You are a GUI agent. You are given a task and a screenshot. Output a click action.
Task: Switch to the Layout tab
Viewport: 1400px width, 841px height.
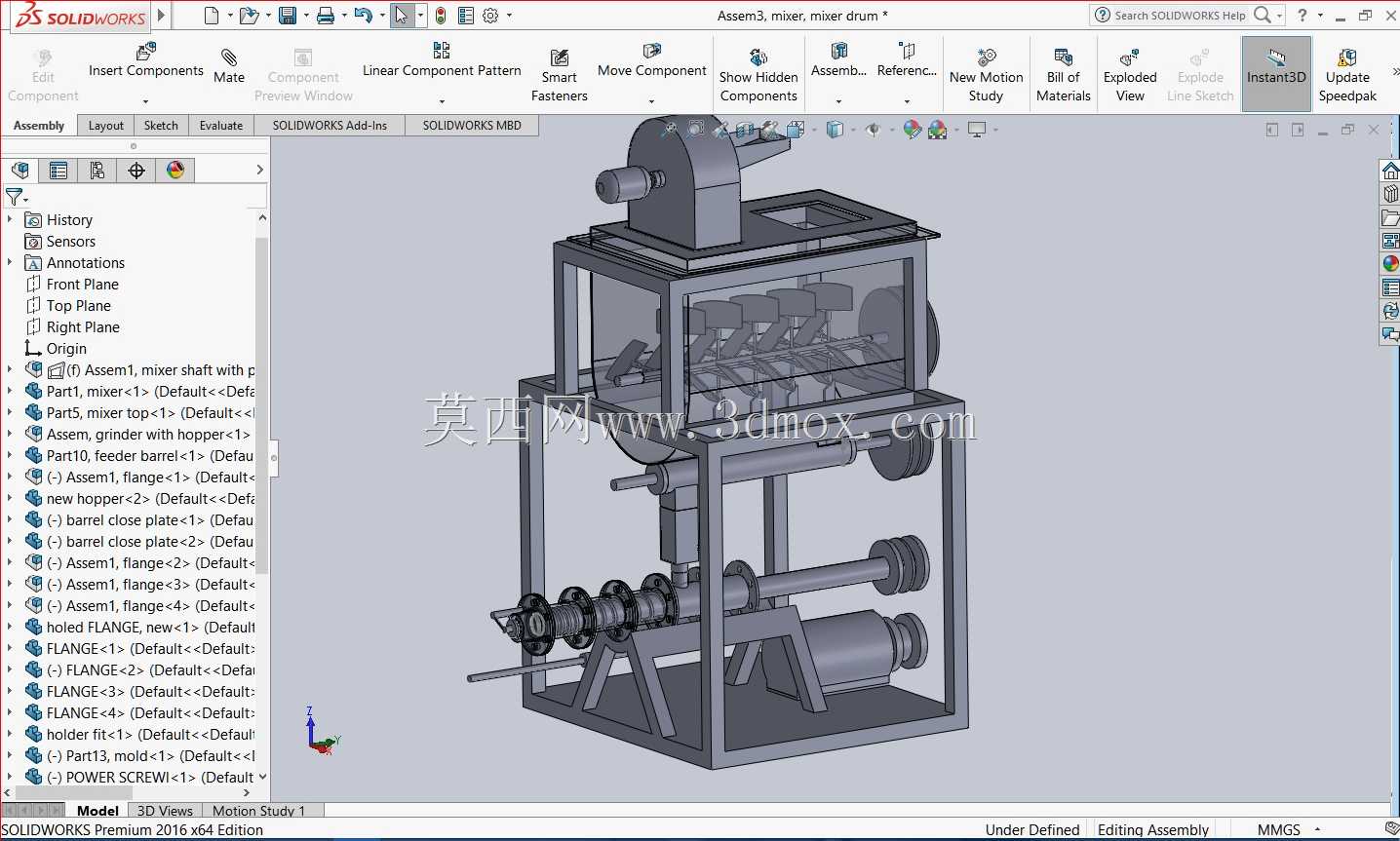click(105, 126)
